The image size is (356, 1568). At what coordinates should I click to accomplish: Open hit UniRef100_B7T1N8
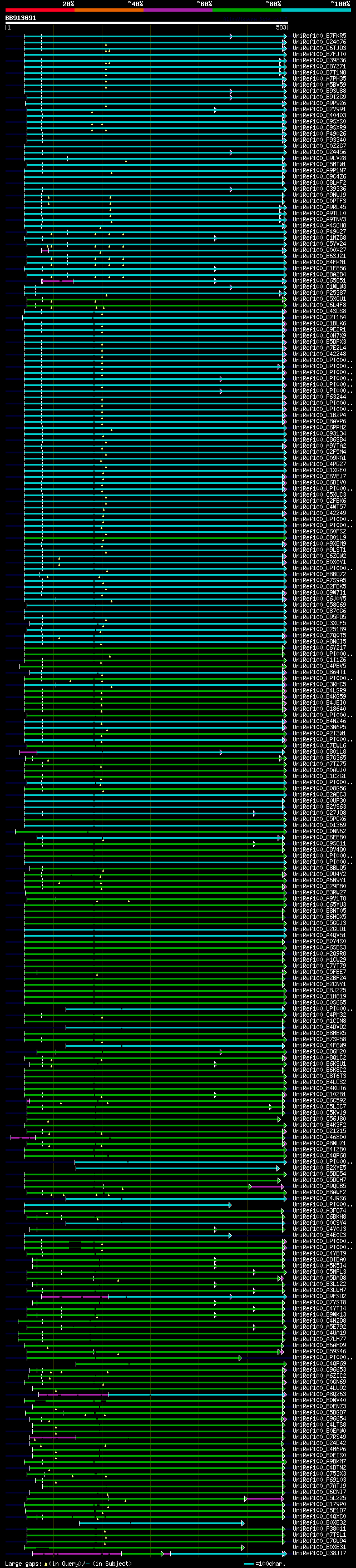[319, 72]
